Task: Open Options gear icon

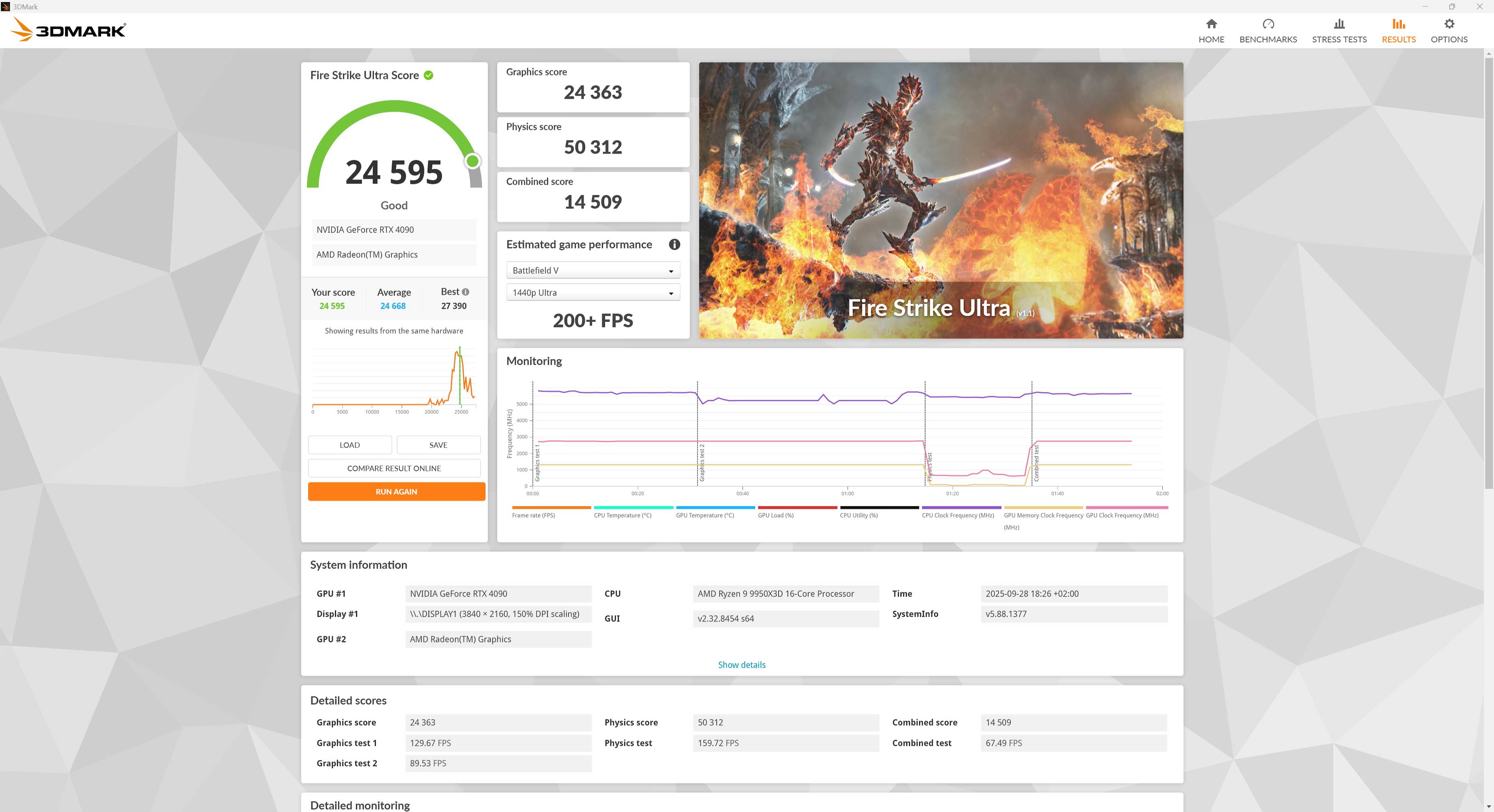Action: click(1449, 24)
